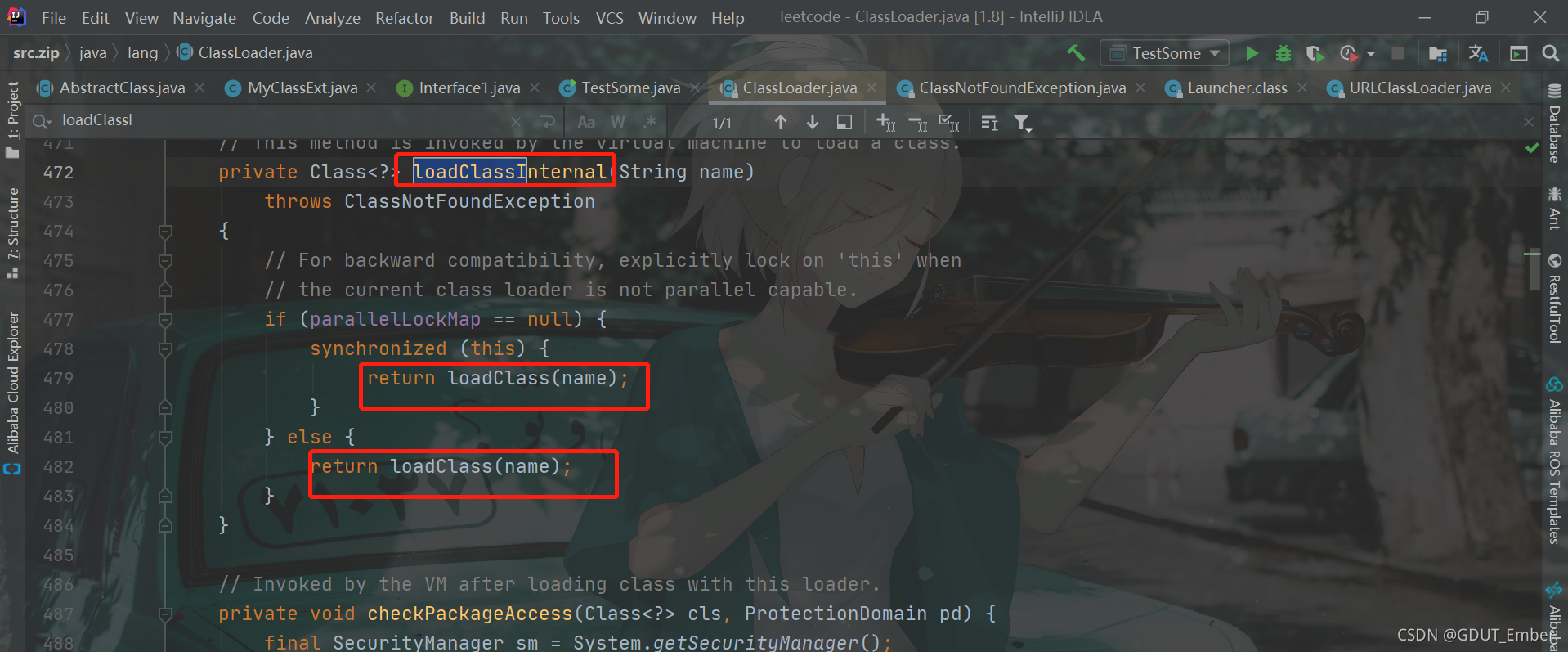Click the new line icon in find bar

[x=548, y=122]
